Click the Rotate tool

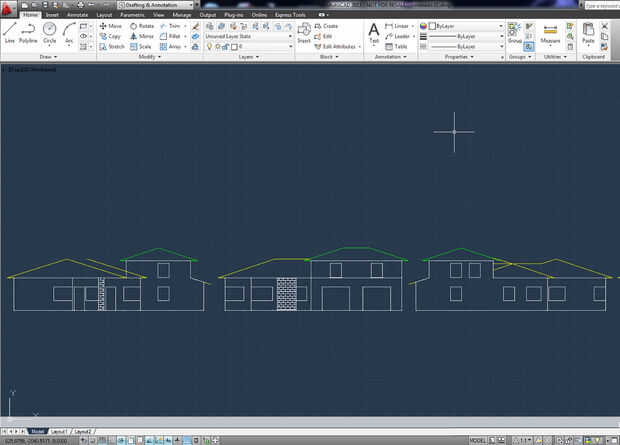coord(142,26)
